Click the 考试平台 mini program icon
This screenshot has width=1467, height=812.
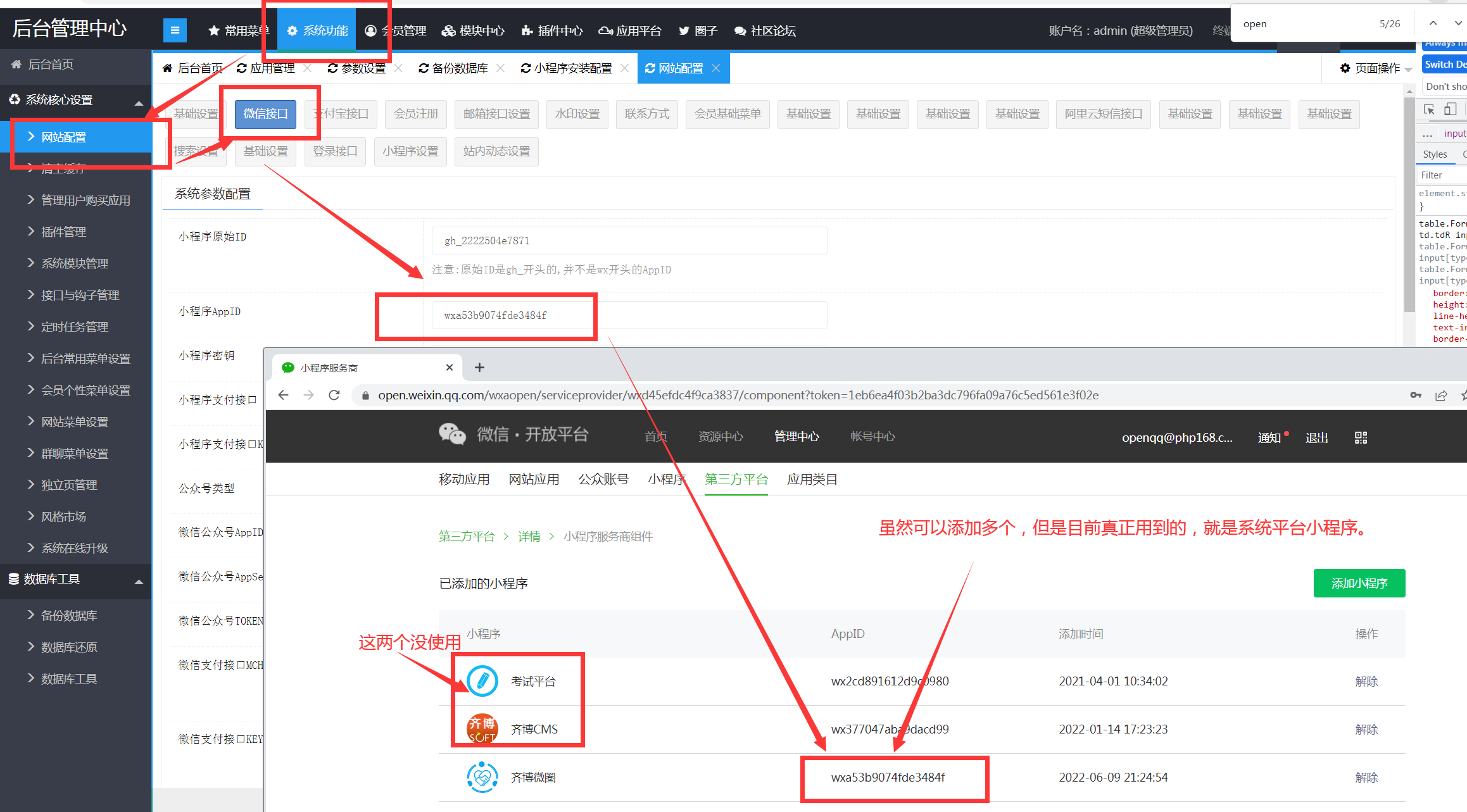pos(482,681)
